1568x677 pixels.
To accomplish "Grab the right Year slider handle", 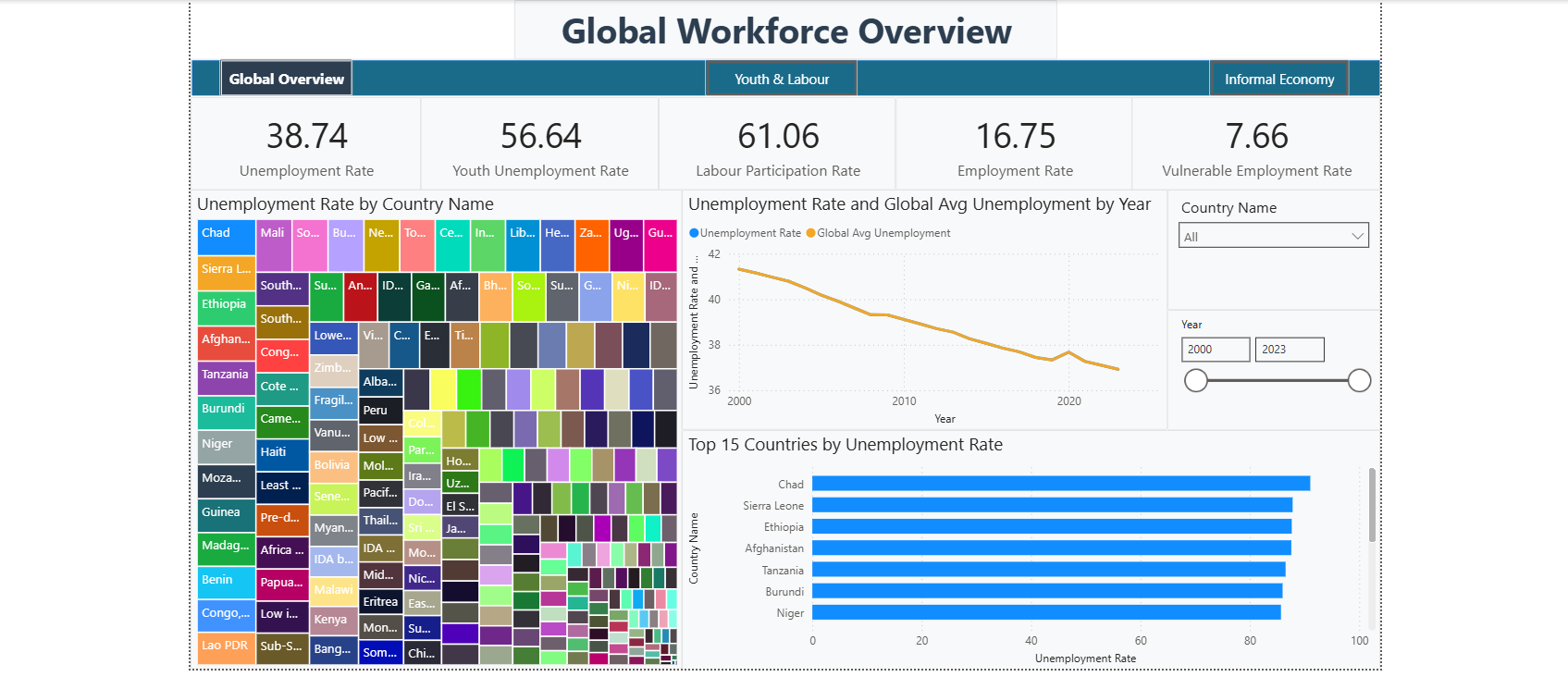I will 1359,380.
